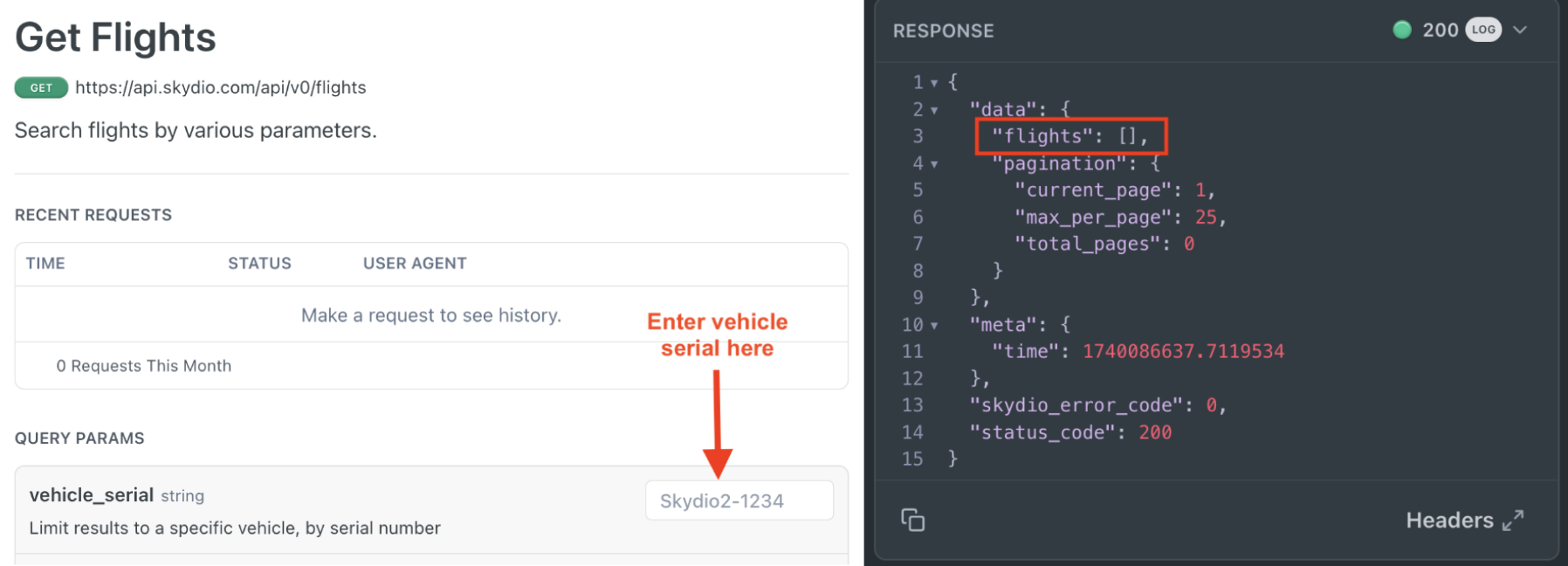
Task: Click the USER AGENT column header
Action: click(415, 264)
